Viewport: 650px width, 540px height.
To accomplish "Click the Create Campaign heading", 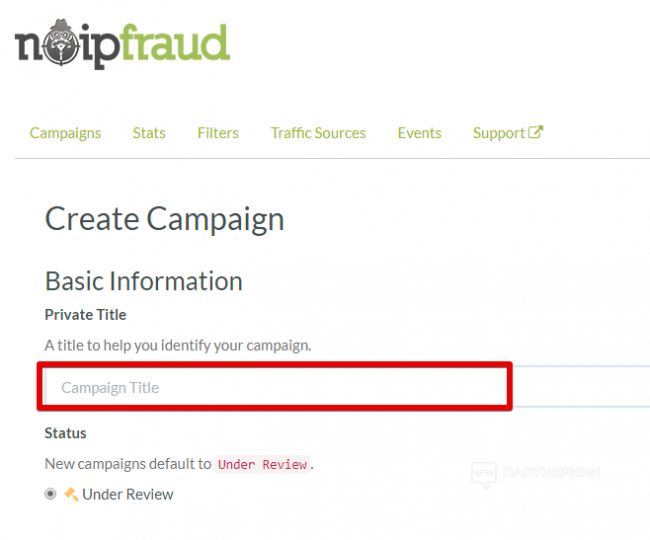I will coord(165,219).
